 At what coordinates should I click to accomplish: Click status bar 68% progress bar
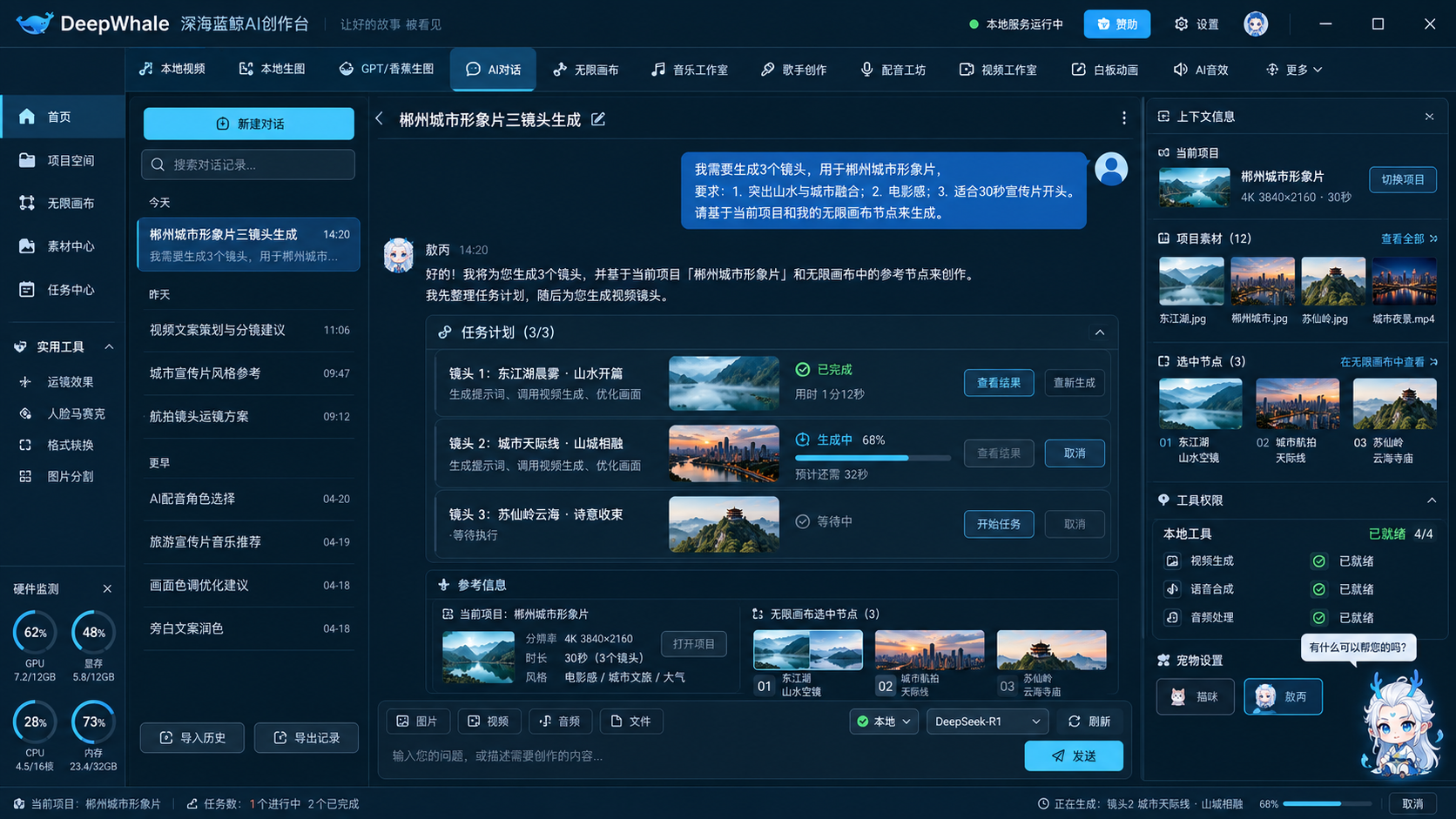pyautogui.click(x=1327, y=803)
